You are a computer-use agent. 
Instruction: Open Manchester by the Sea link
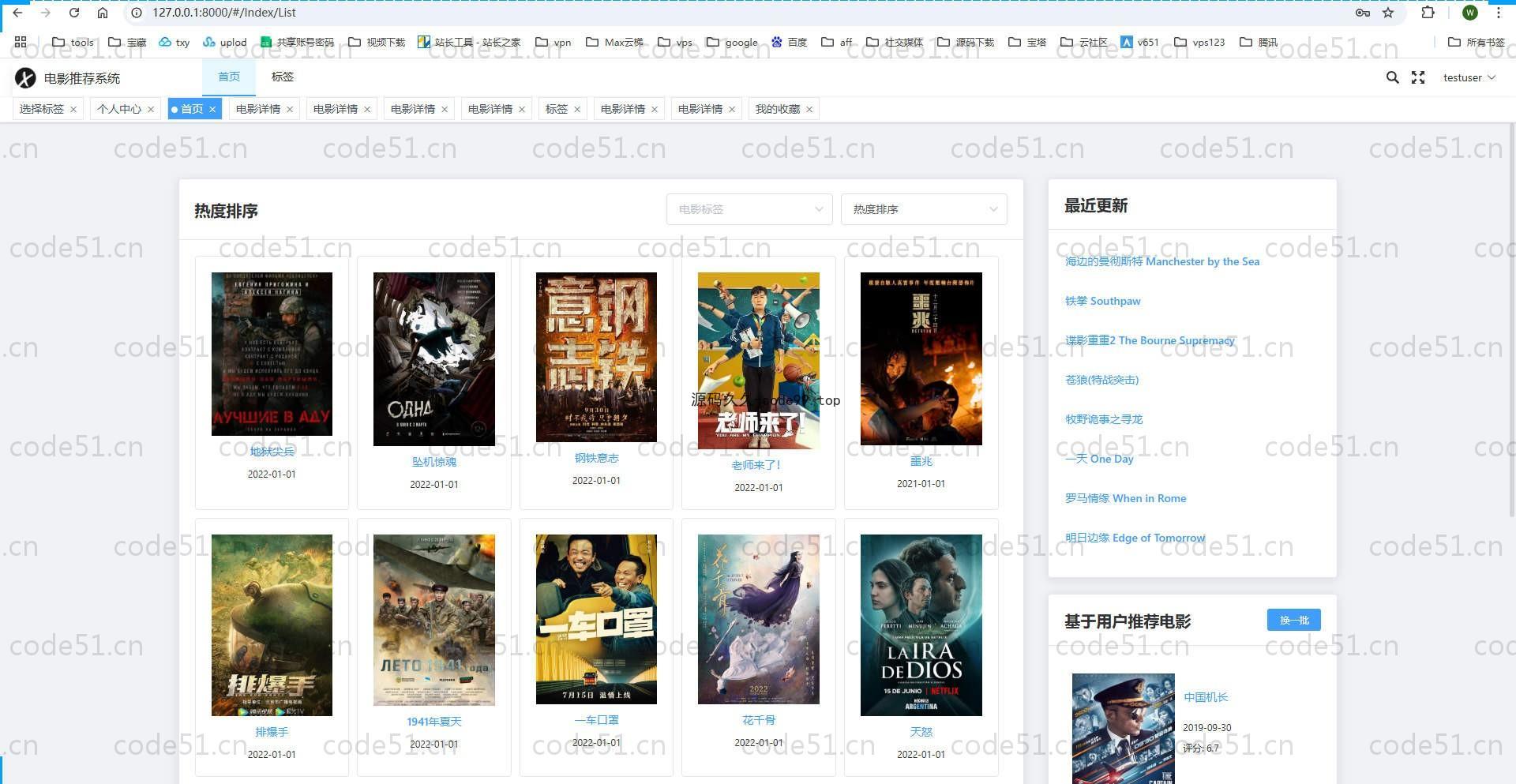[1162, 261]
